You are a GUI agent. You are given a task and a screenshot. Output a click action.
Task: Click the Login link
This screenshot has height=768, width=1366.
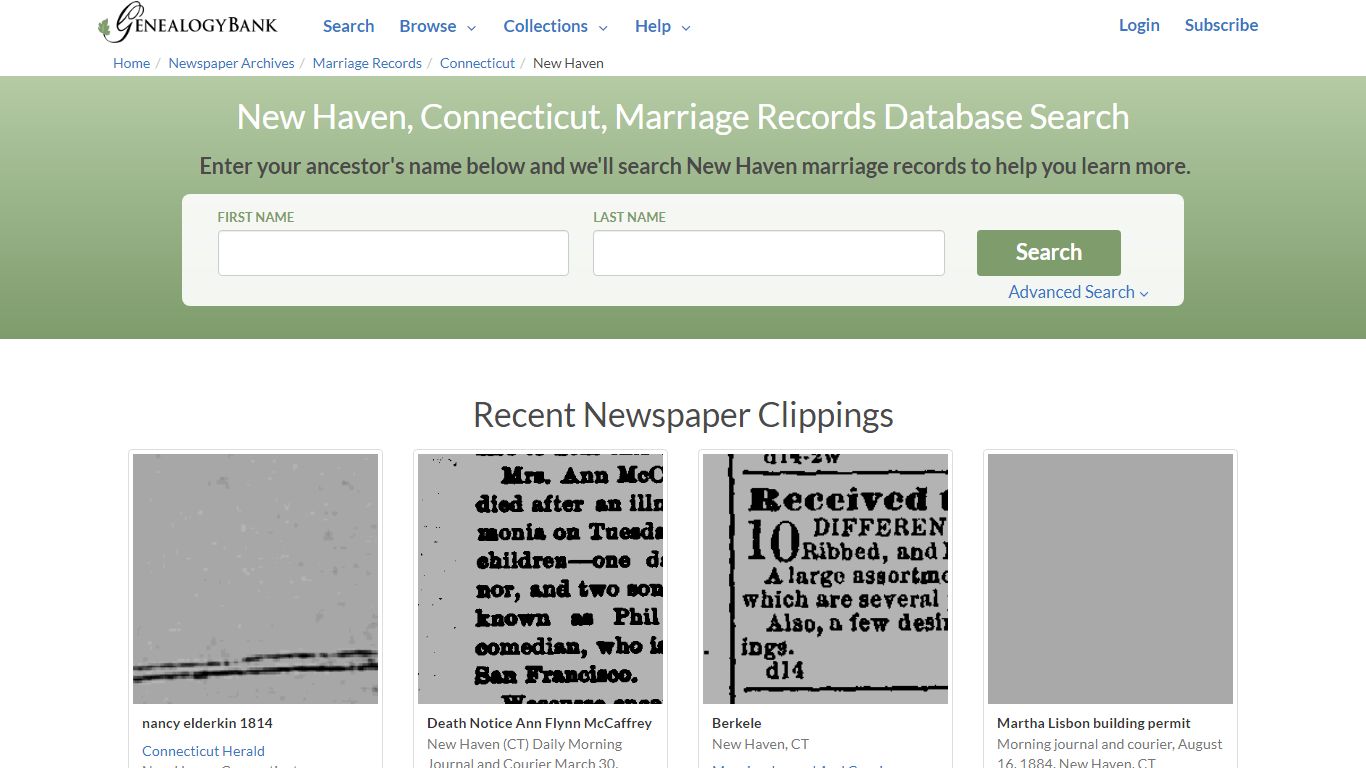[x=1139, y=25]
